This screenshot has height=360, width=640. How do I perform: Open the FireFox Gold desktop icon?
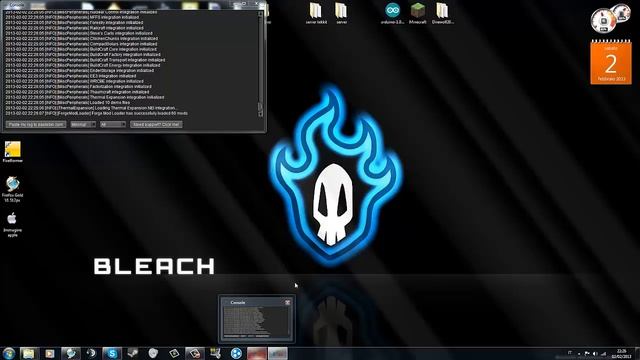click(x=13, y=189)
